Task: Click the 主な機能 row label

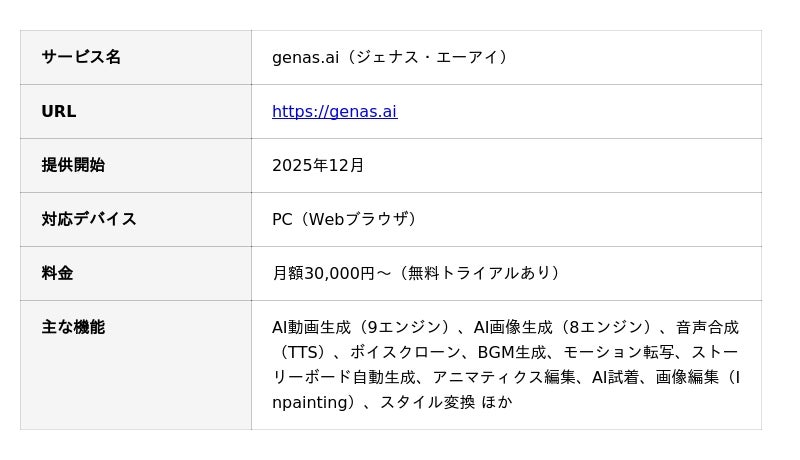Action: (73, 327)
